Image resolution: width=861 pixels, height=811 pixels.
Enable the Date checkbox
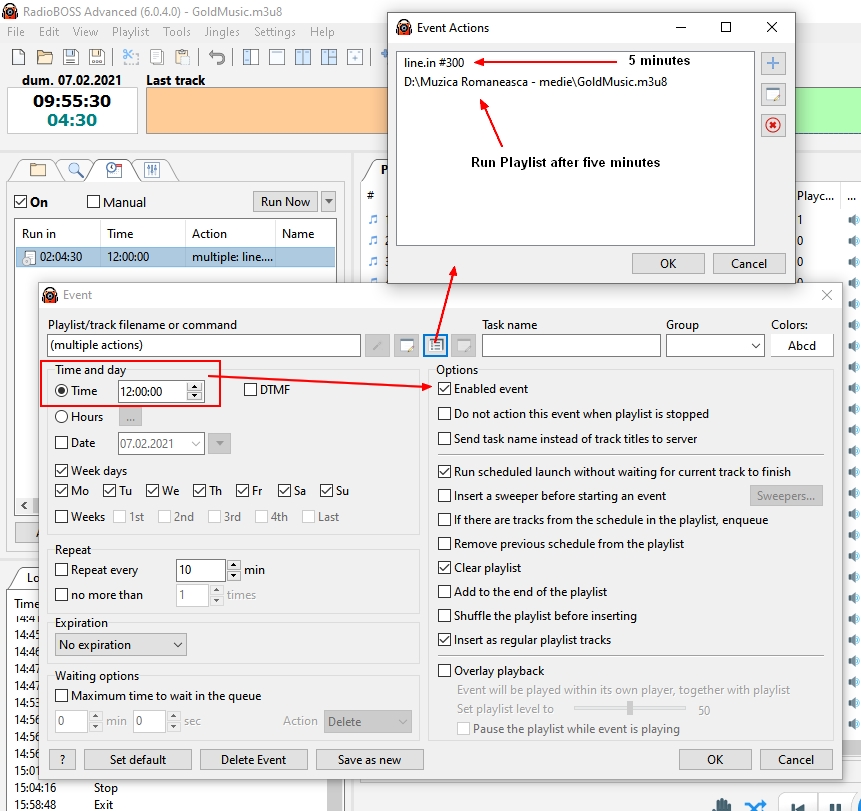[62, 443]
